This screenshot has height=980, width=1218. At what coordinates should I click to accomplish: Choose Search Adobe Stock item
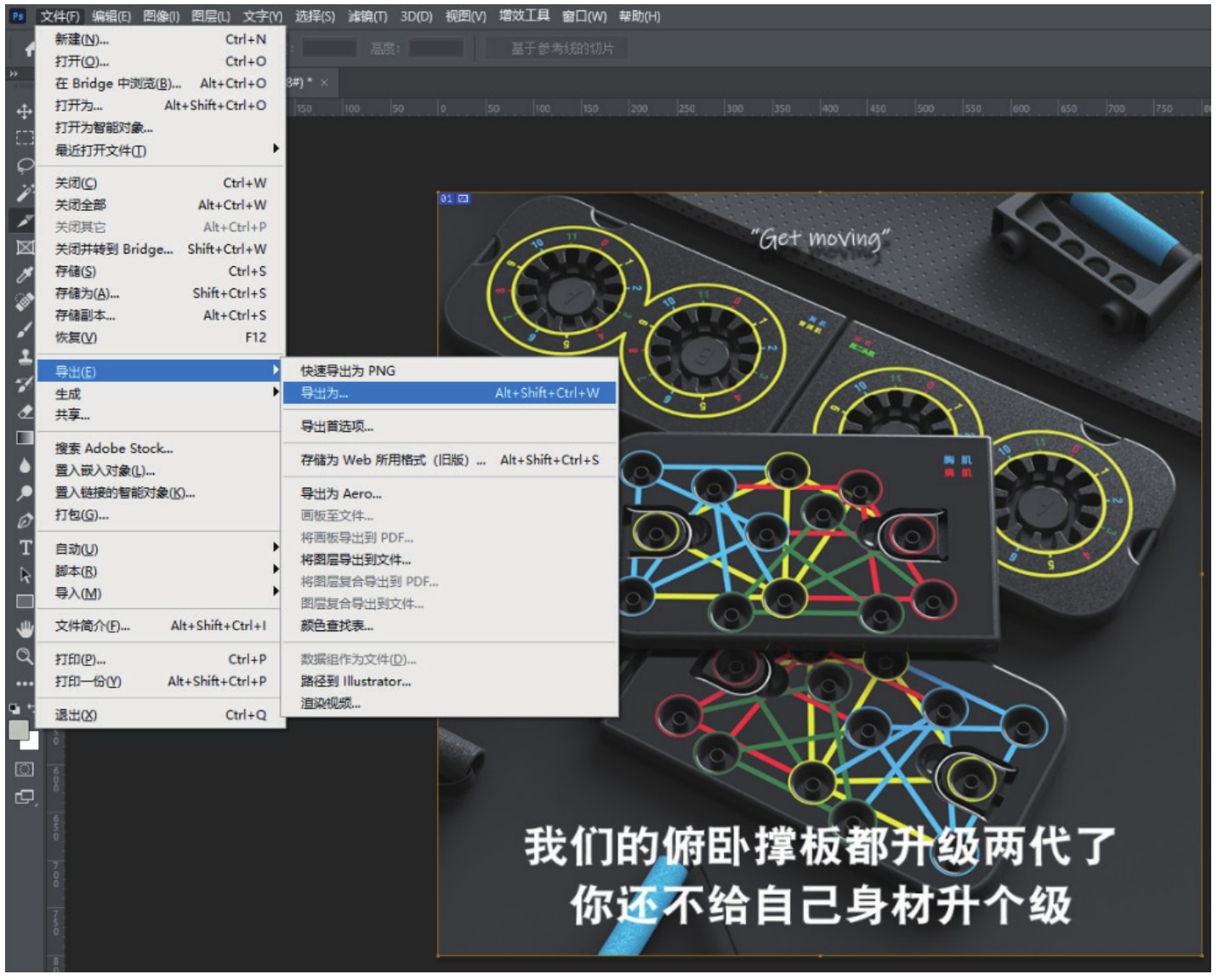coord(161,448)
